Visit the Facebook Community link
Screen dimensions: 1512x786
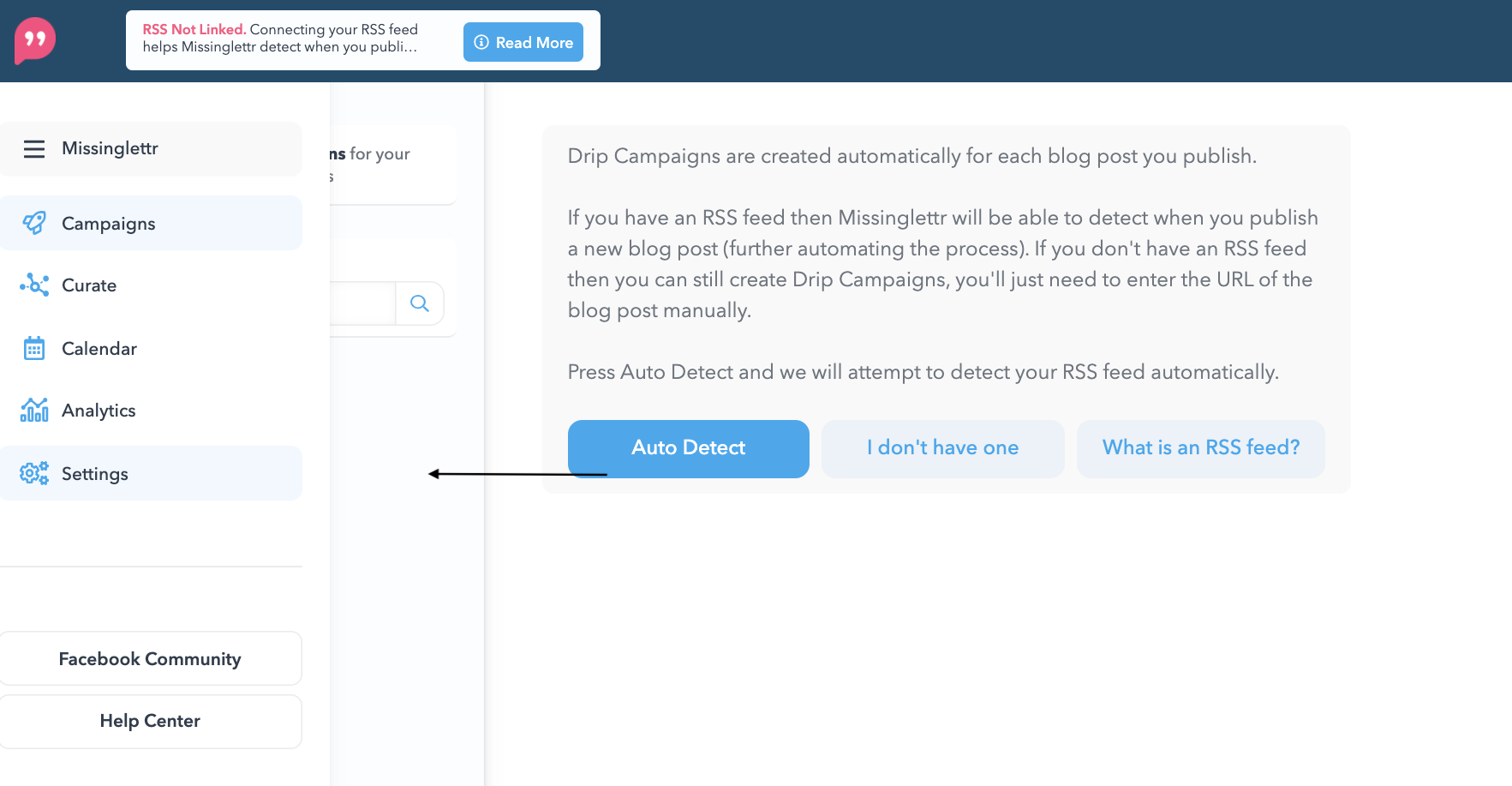click(150, 658)
